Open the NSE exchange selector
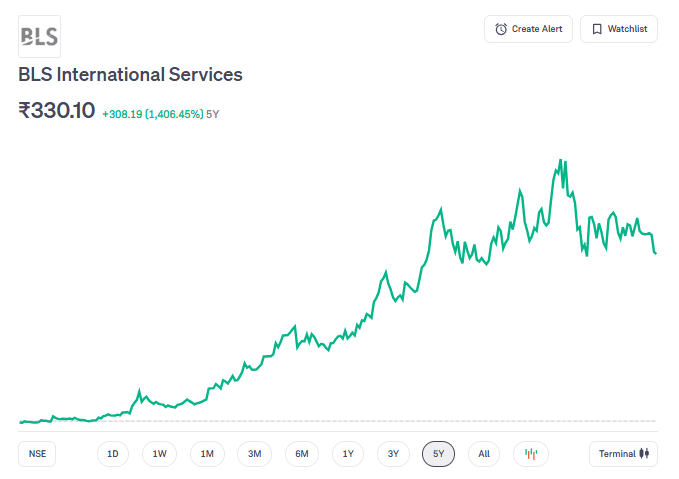 [x=37, y=454]
